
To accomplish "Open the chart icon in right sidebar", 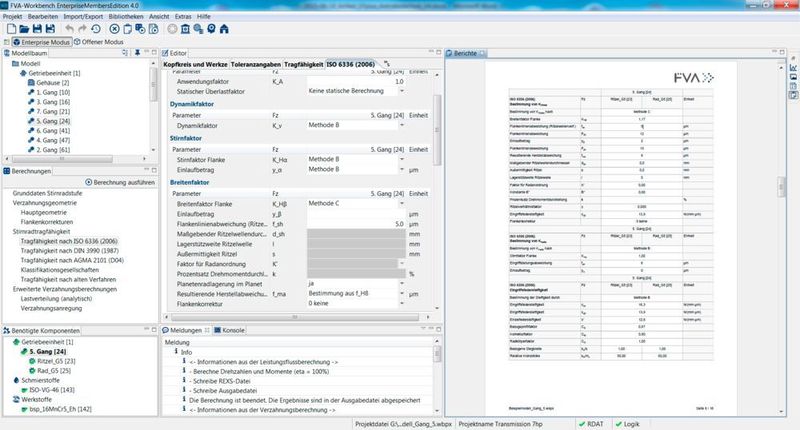I will tap(791, 68).
